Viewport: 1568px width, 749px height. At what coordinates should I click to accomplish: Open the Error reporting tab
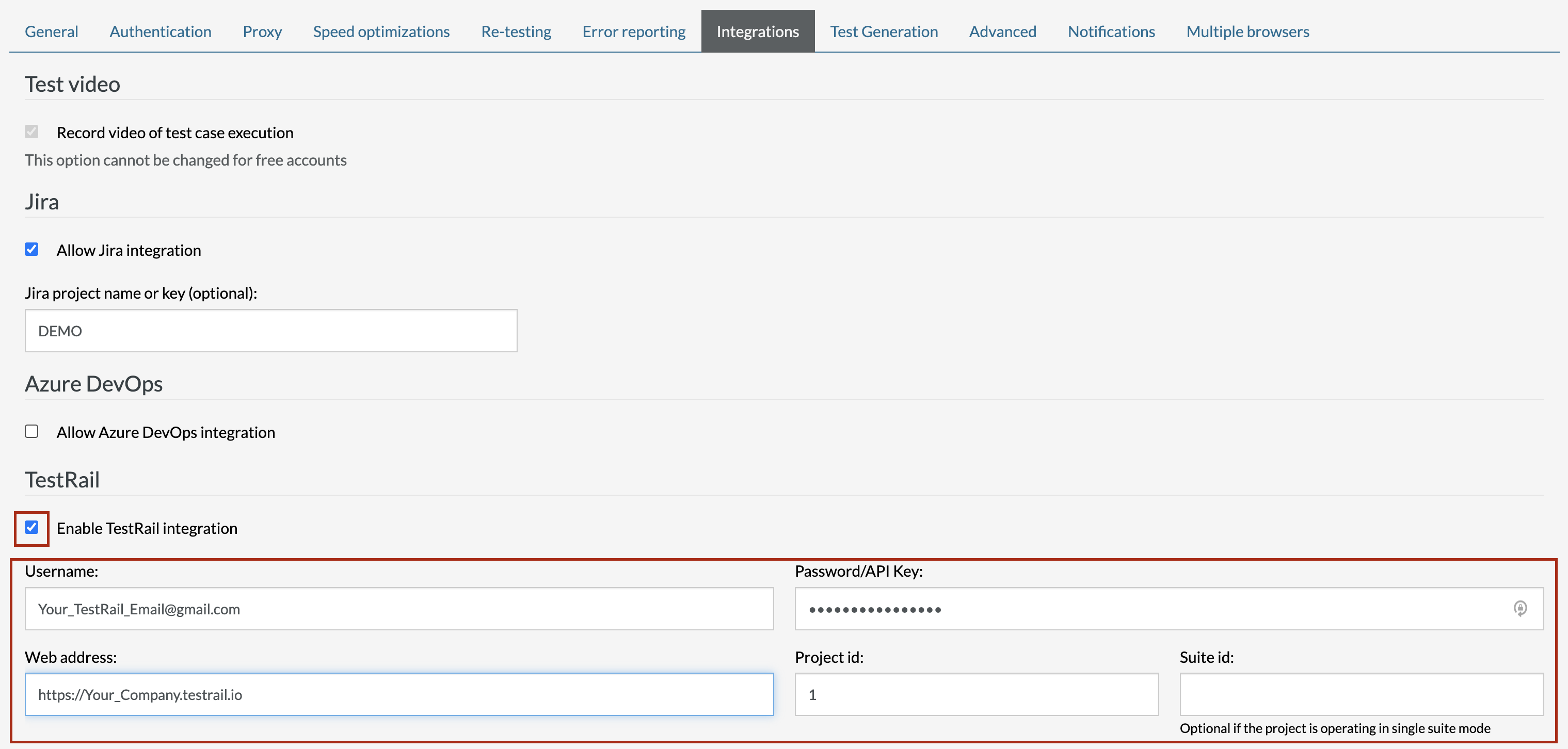pos(634,31)
